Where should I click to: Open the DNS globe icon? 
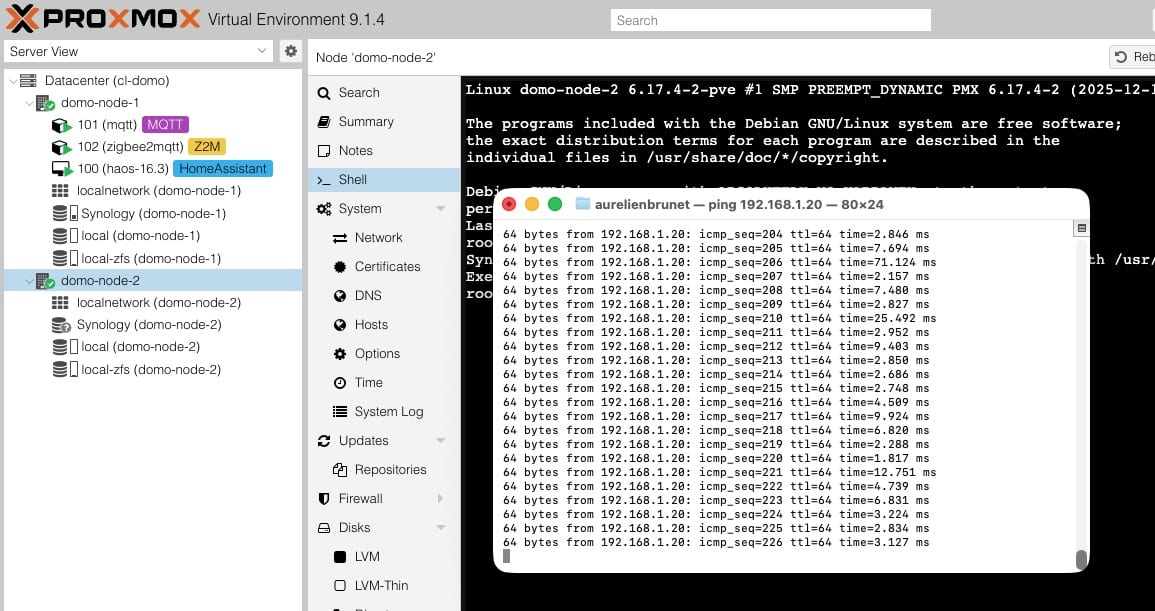[x=339, y=296]
